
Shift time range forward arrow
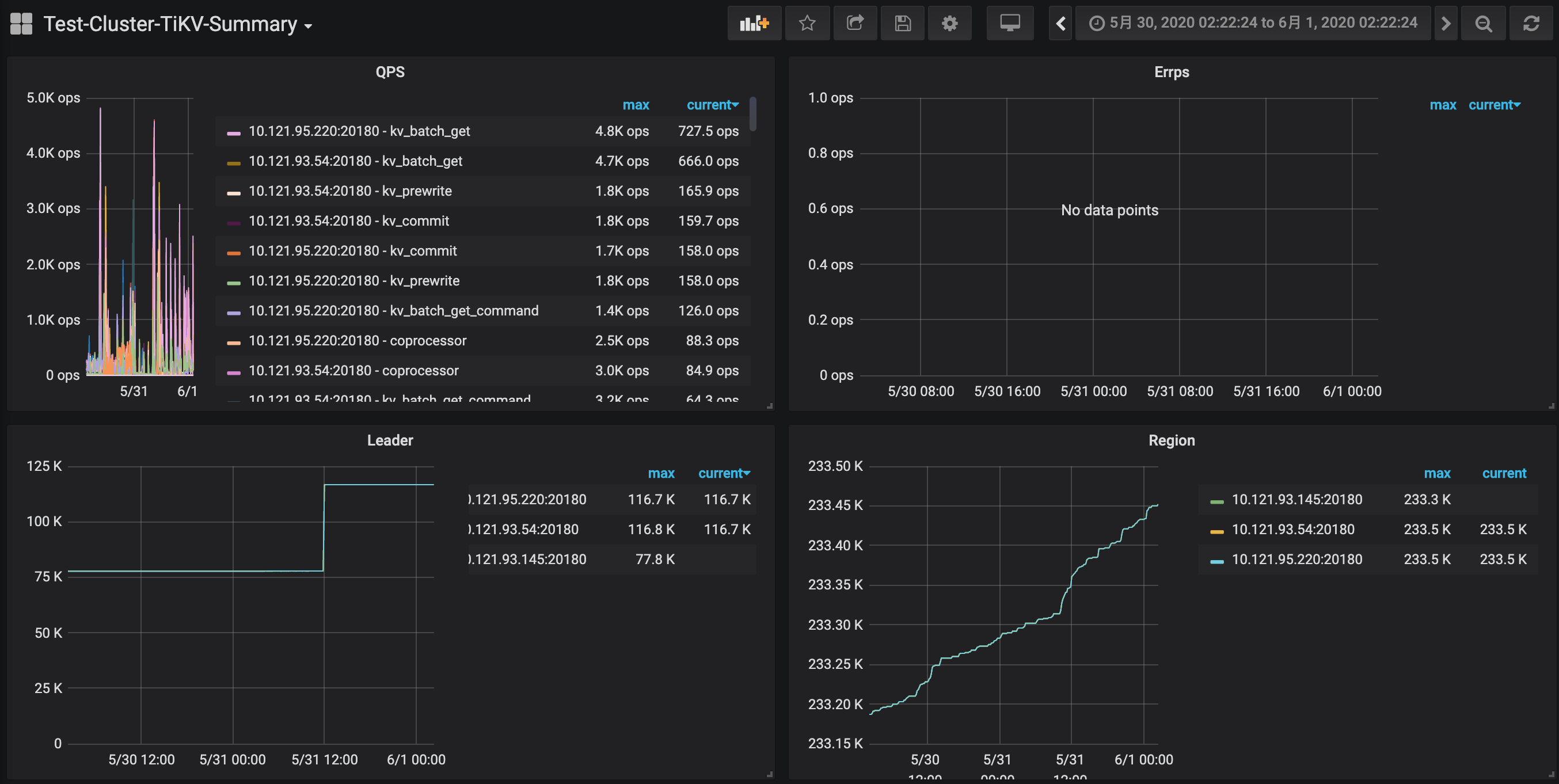tap(1445, 24)
